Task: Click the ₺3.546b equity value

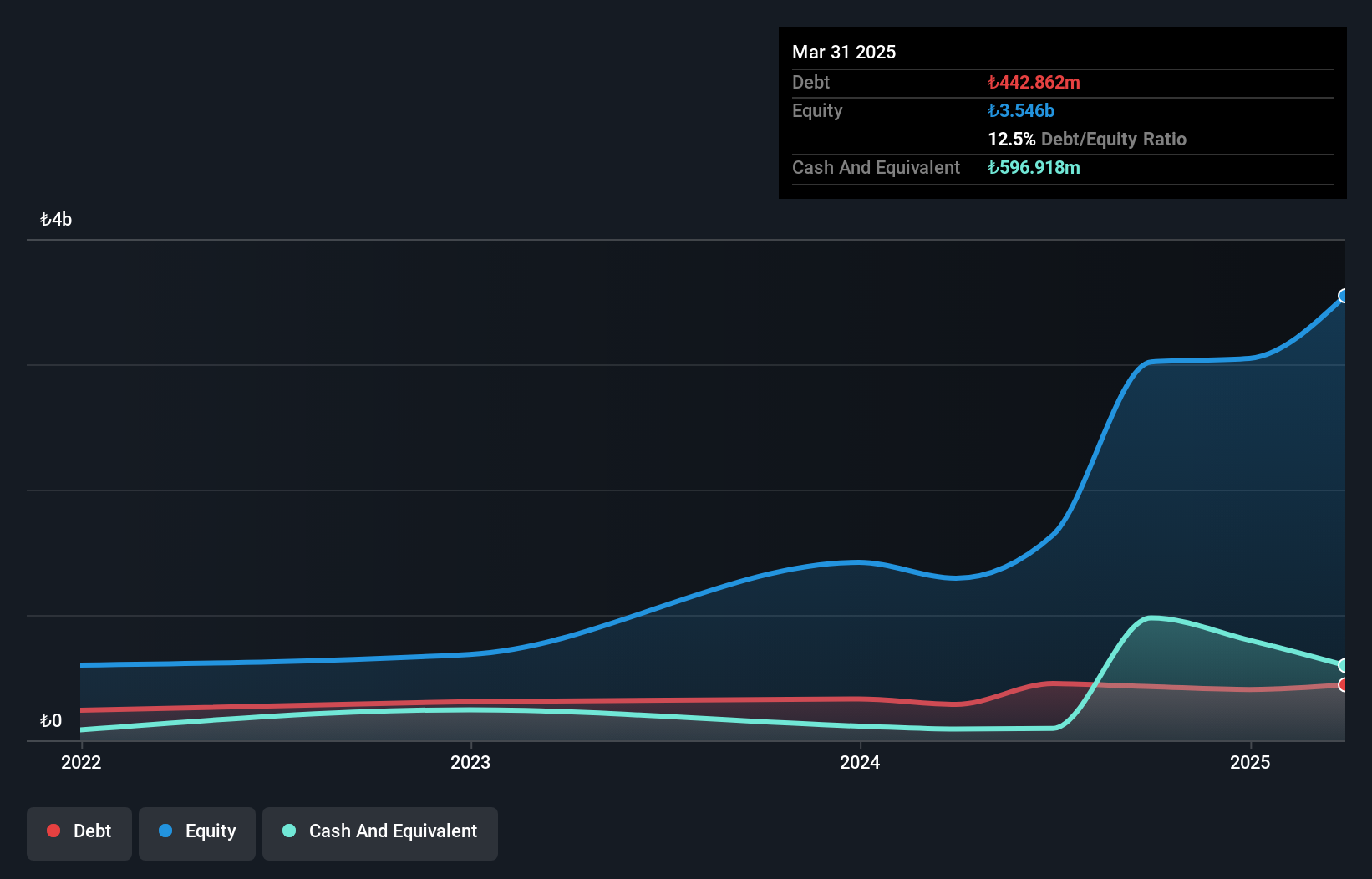Action: [1021, 110]
